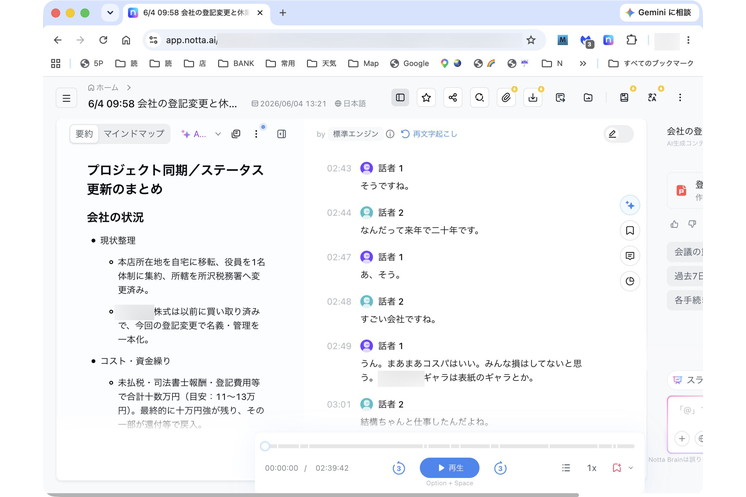Viewport: 746px width, 497px height.
Task: Click the clock timestamp floating icon
Action: [x=630, y=281]
